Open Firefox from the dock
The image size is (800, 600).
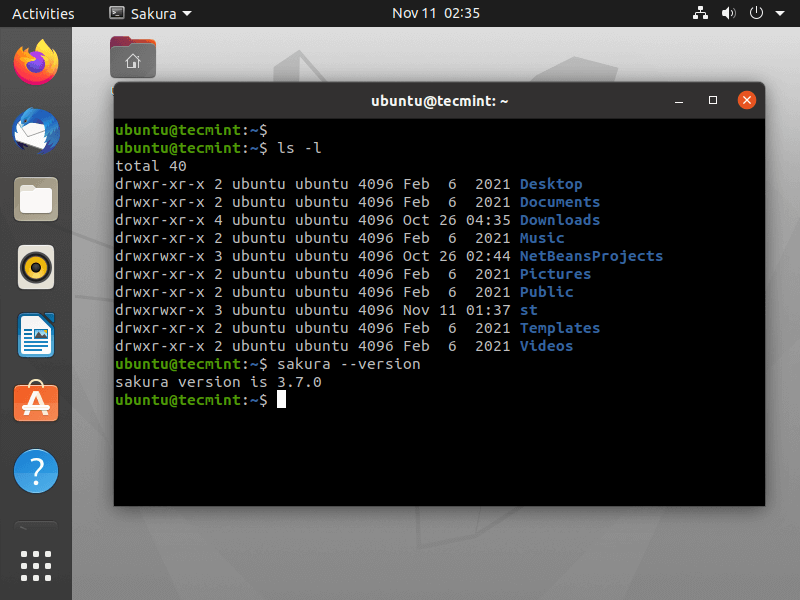point(36,63)
